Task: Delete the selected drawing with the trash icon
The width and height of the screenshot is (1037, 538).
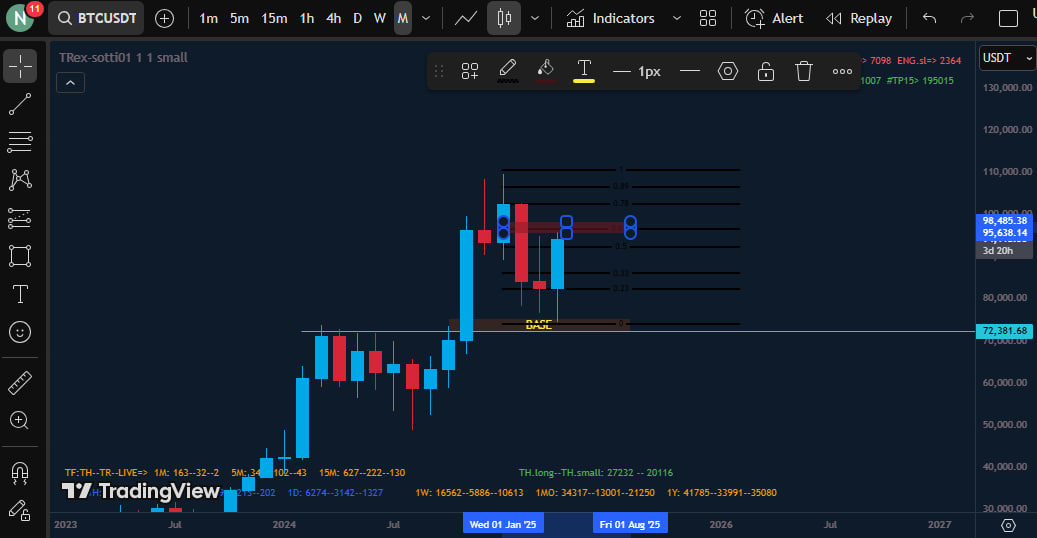Action: tap(803, 71)
